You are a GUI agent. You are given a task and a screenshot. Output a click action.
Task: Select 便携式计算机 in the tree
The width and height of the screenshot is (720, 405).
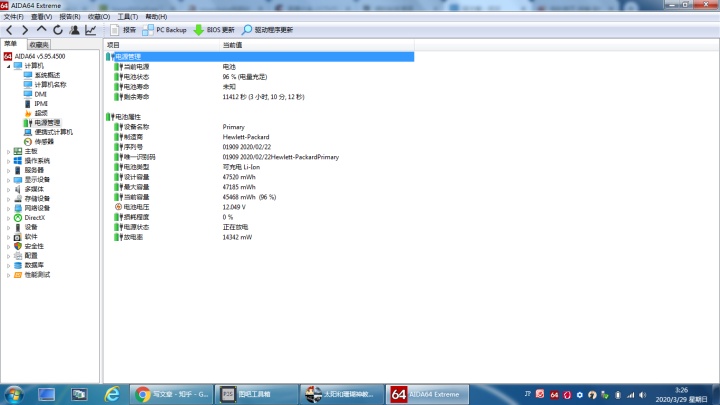[x=54, y=132]
